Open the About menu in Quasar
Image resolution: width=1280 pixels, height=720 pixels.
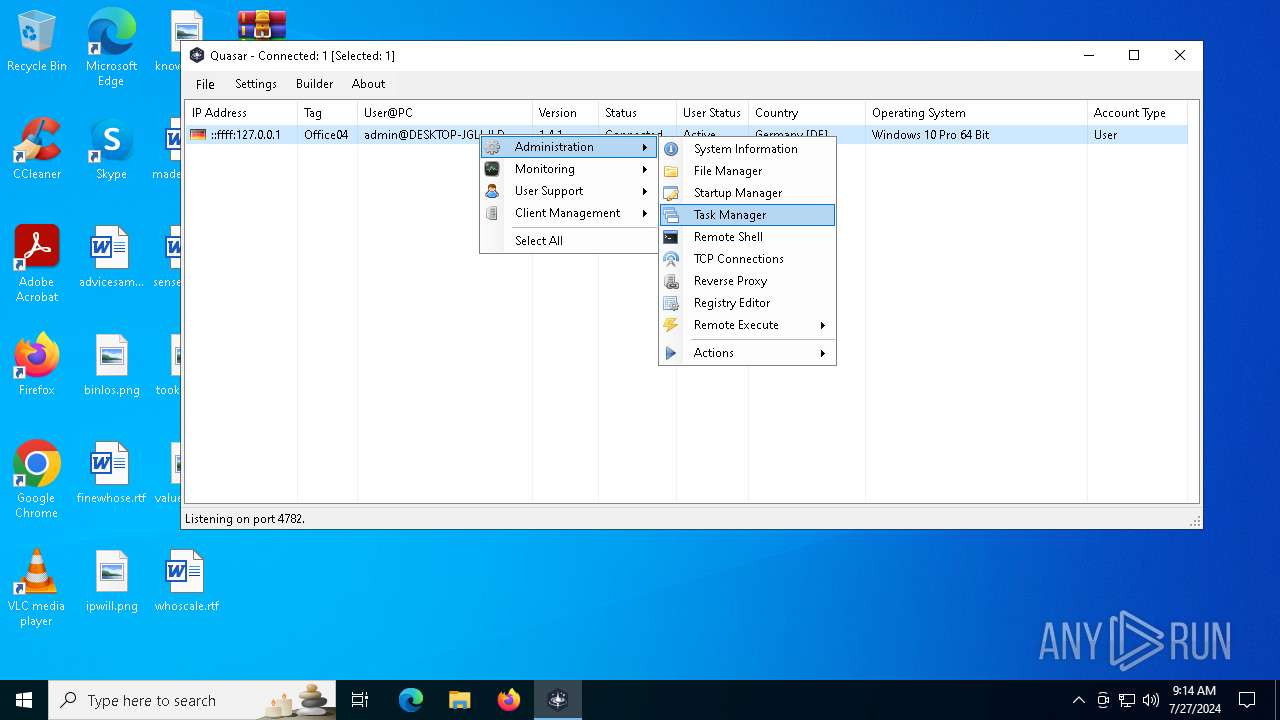368,84
